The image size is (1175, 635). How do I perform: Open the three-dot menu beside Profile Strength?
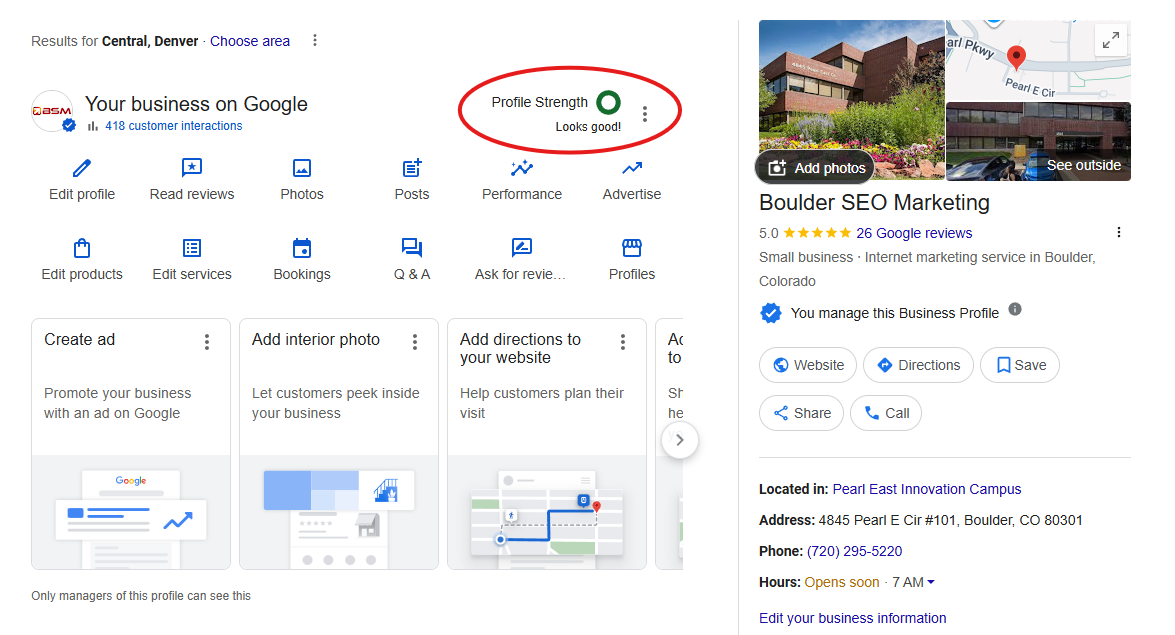(x=645, y=113)
